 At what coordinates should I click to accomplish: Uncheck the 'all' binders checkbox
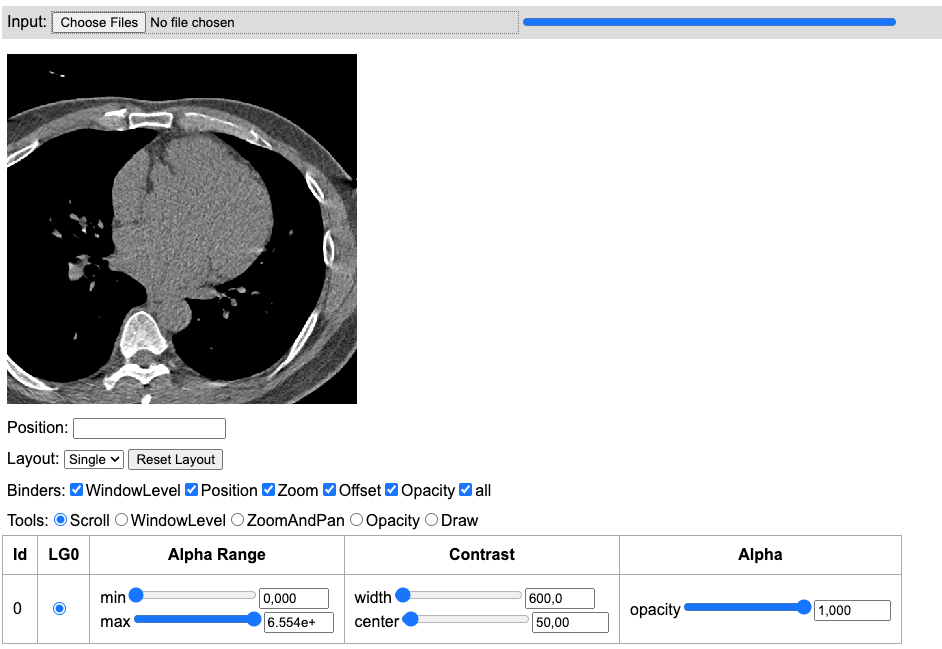(466, 490)
